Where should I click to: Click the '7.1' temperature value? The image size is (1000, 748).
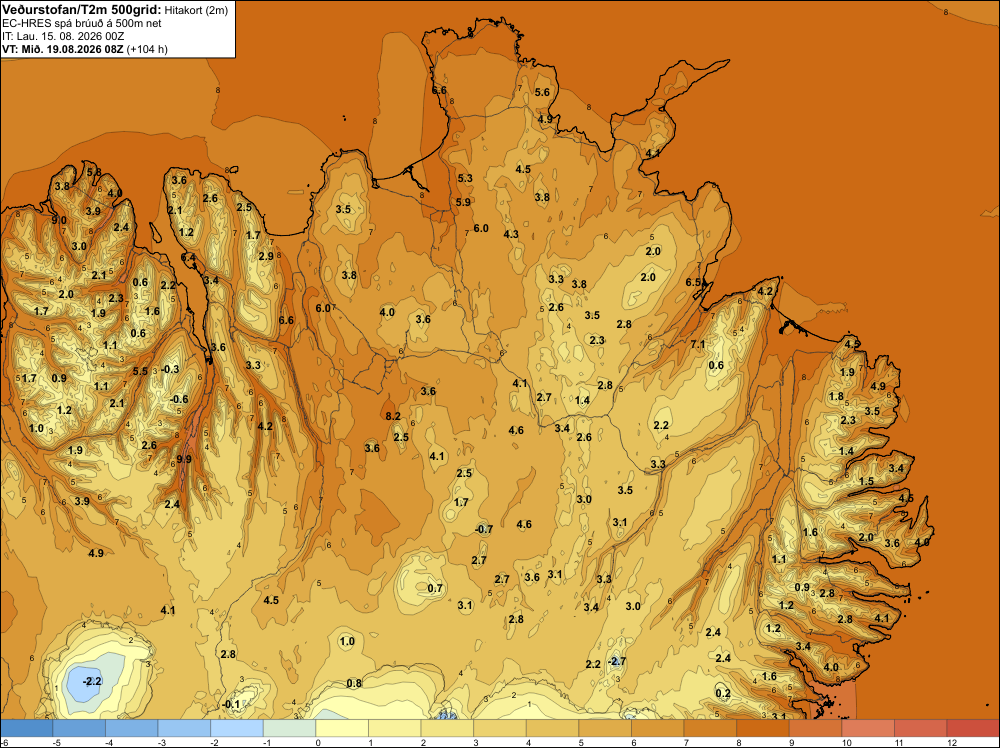click(698, 344)
